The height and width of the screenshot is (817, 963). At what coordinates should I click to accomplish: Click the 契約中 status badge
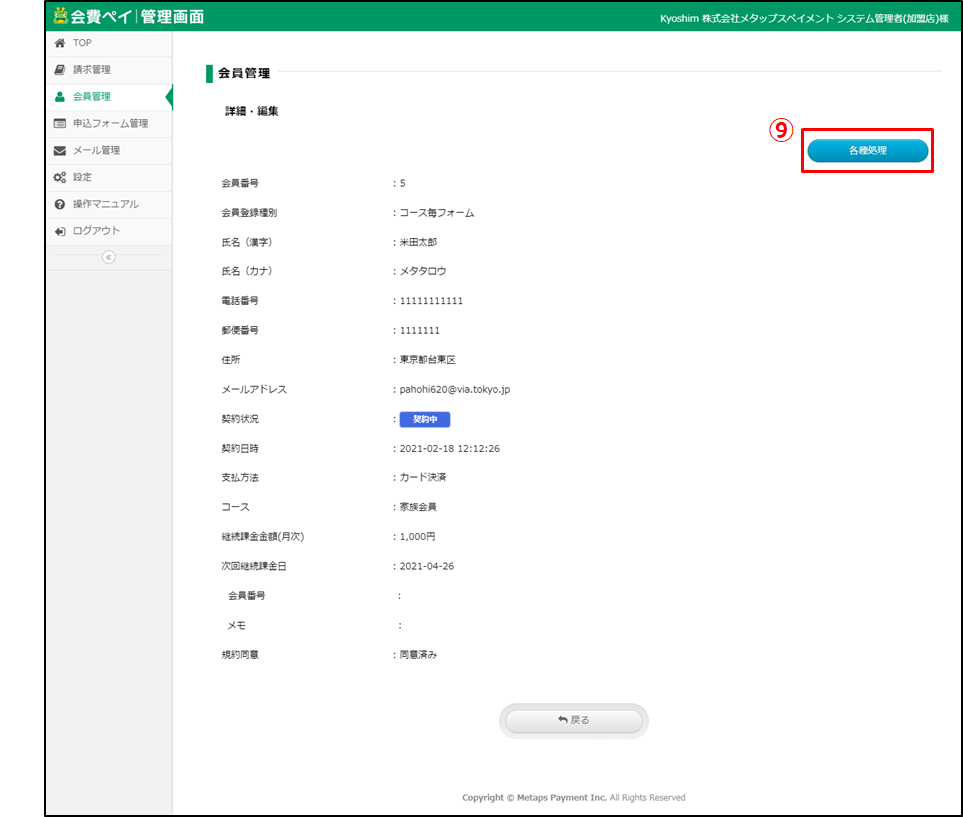tap(424, 420)
